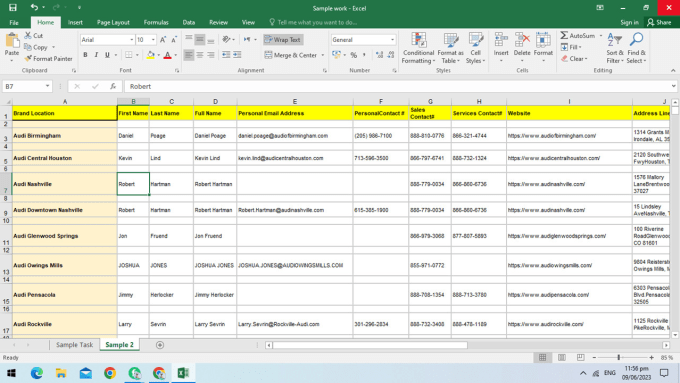Screen dimensions: 680x383
Task: Open Format as Table gallery
Action: coord(451,48)
